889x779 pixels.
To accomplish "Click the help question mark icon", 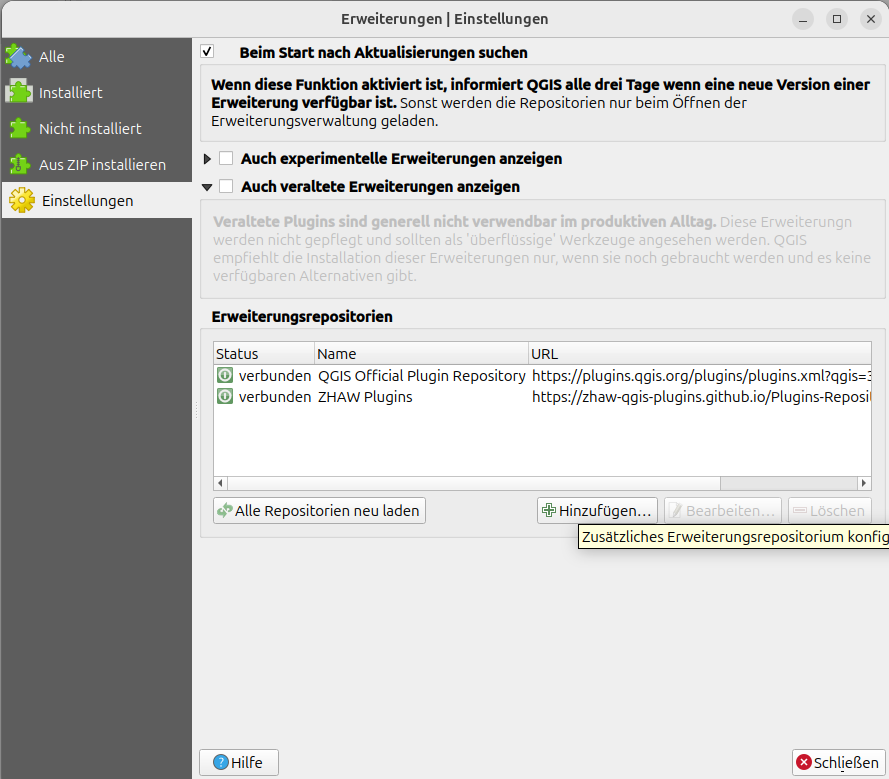I will (x=219, y=762).
